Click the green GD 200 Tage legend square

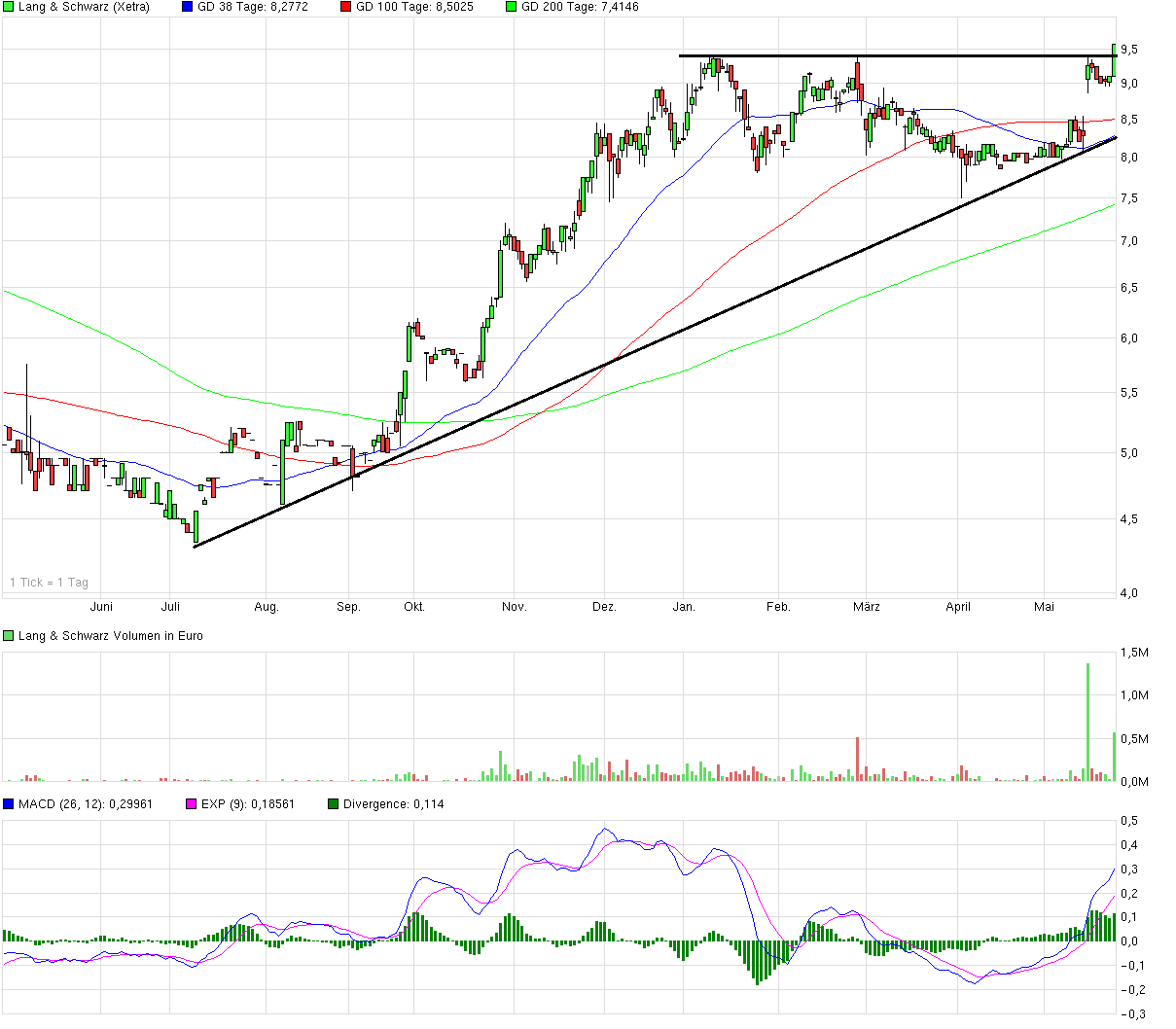512,7
